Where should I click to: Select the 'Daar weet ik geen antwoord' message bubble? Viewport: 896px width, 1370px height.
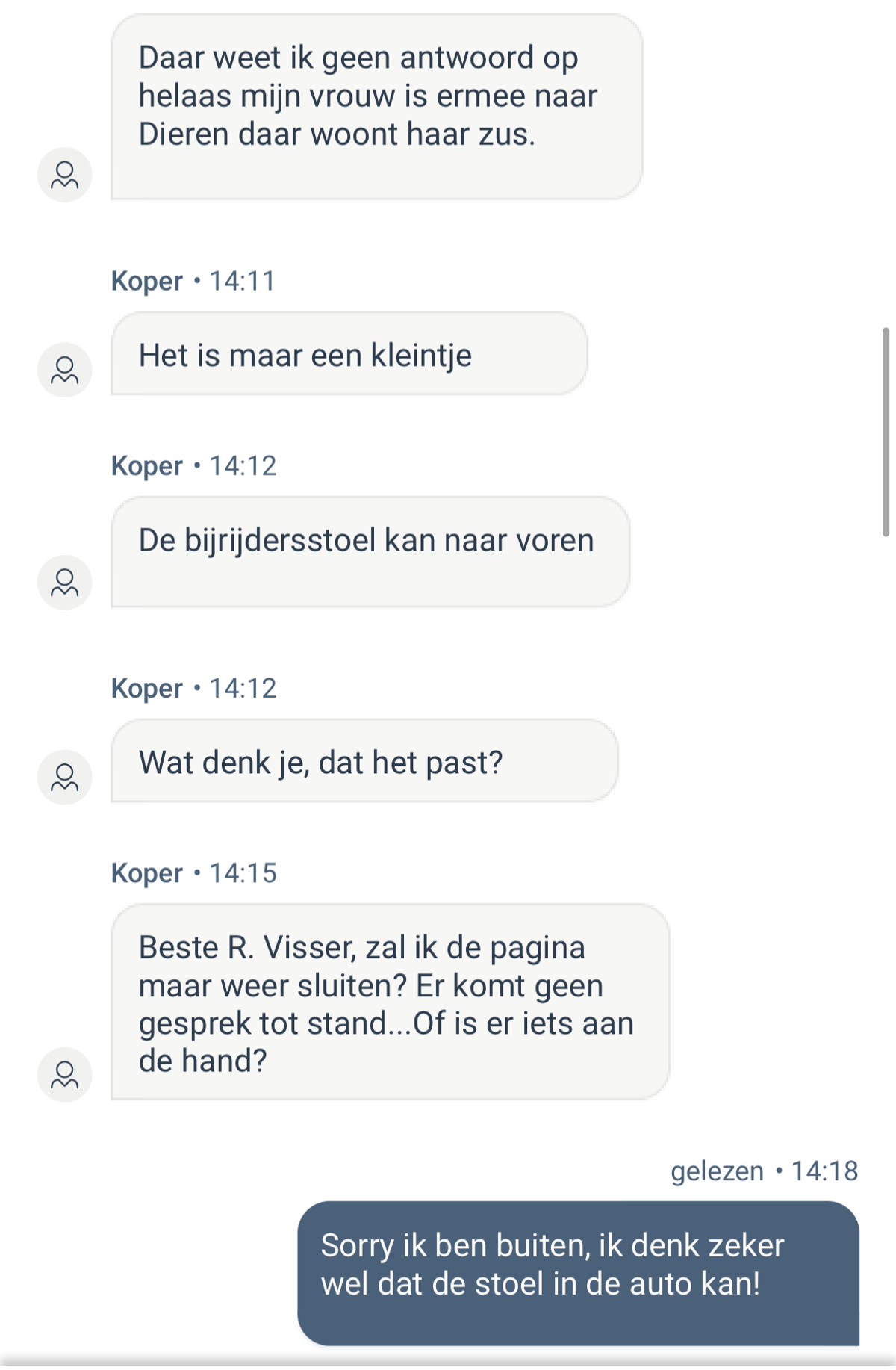coord(376,107)
